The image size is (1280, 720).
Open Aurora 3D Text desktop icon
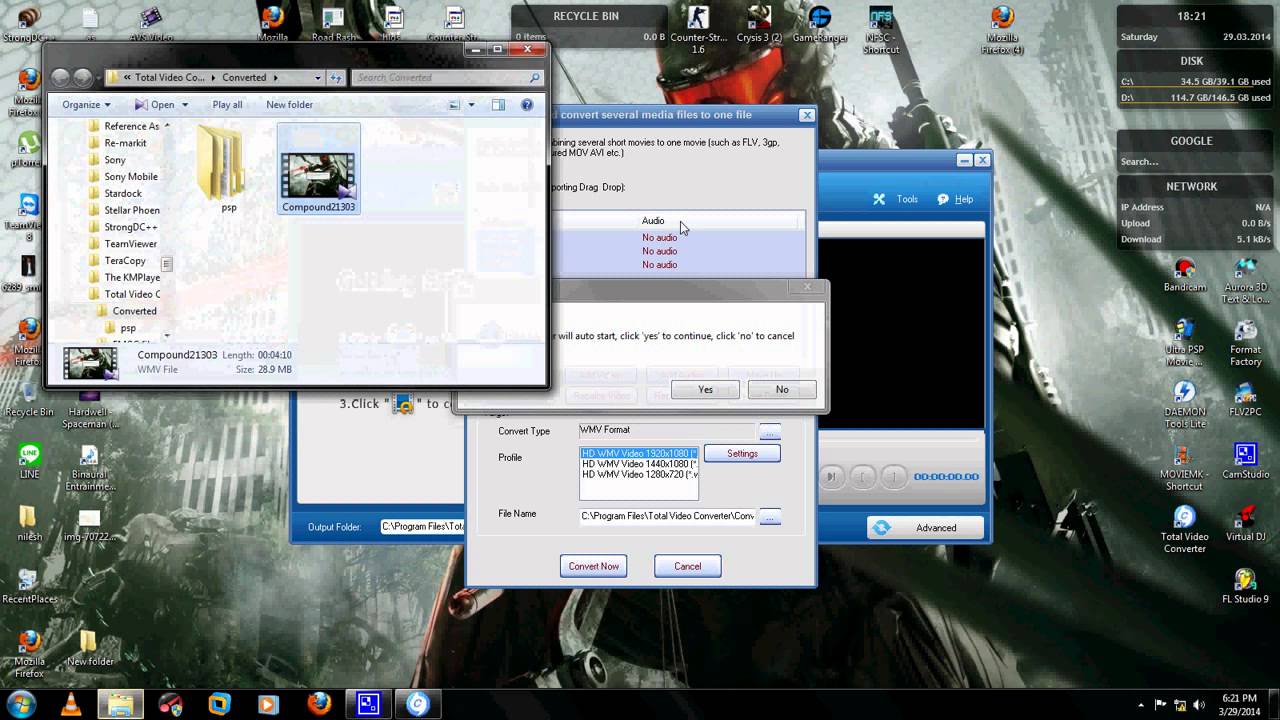1245,280
